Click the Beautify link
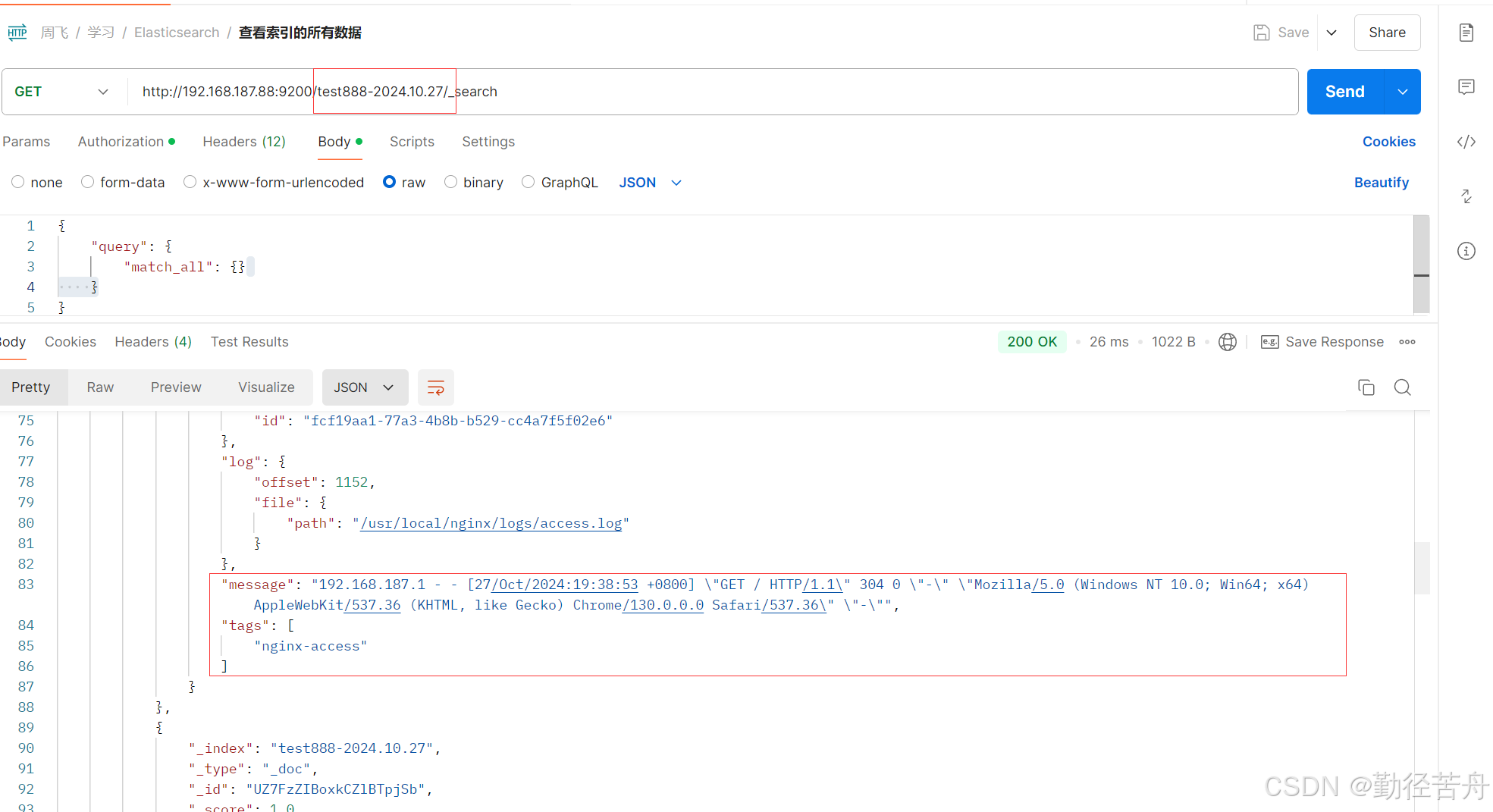Viewport: 1493px width, 812px height. tap(1382, 183)
